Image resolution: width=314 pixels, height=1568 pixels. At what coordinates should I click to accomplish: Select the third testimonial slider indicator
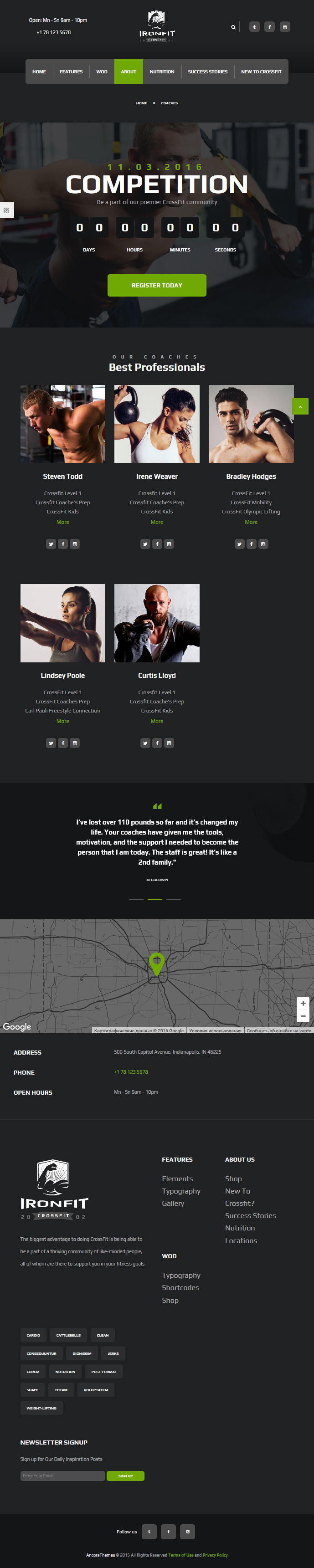pyautogui.click(x=174, y=899)
